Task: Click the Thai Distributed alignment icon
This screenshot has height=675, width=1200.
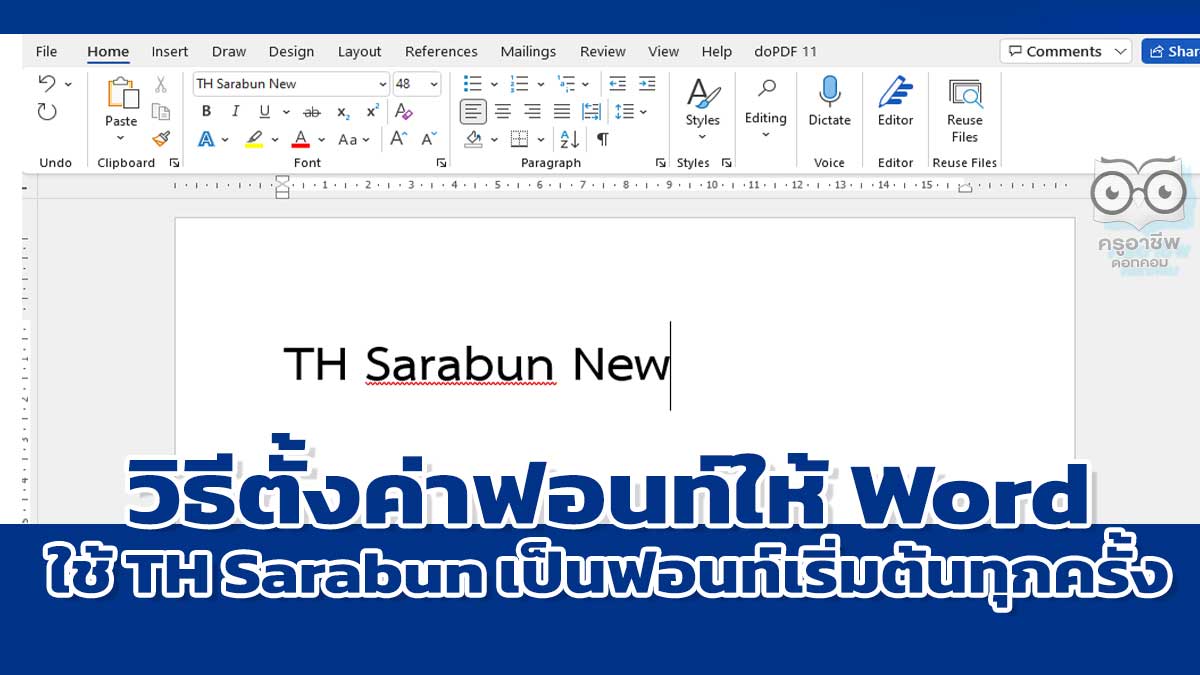Action: point(591,111)
